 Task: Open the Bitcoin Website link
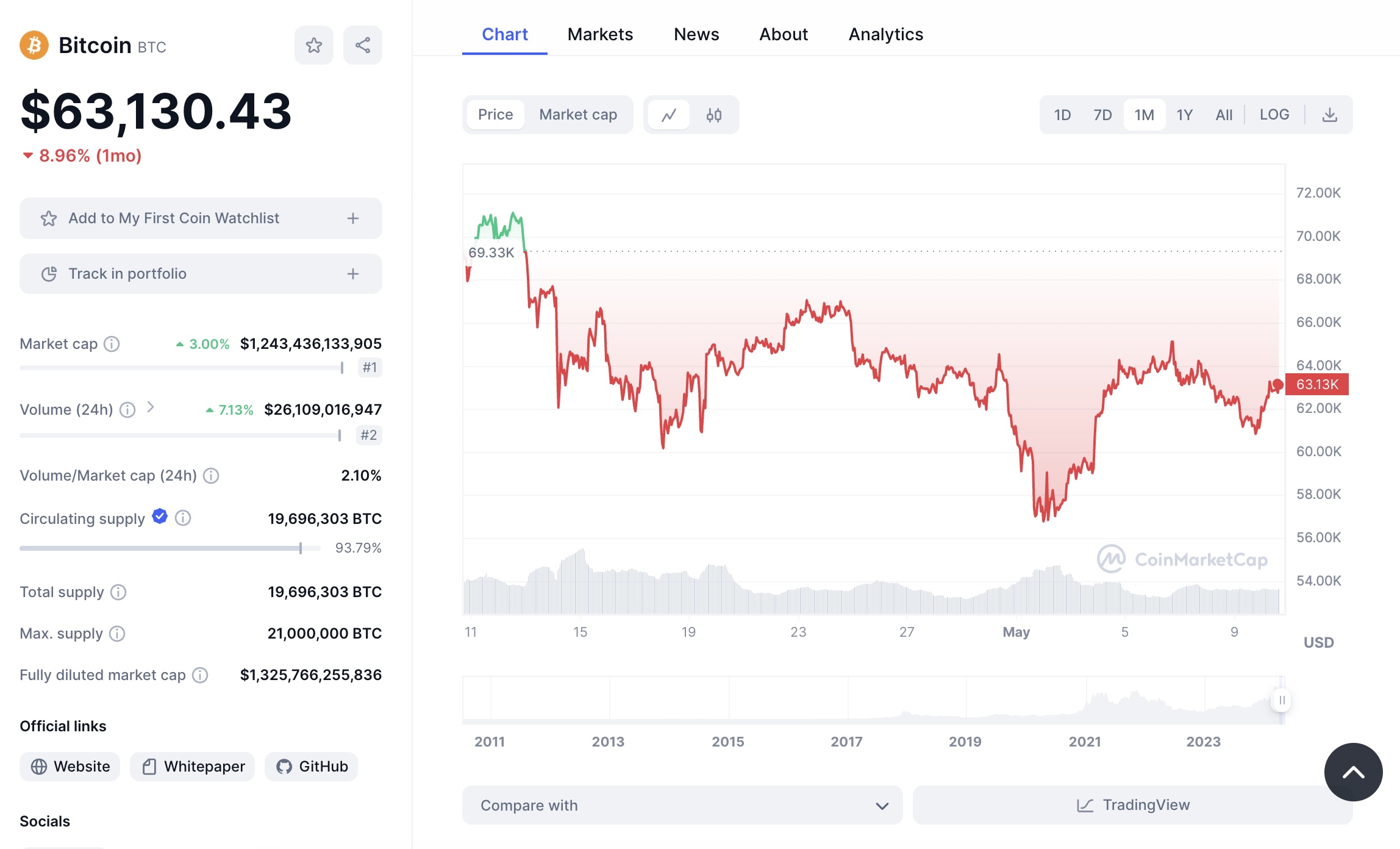(x=70, y=767)
